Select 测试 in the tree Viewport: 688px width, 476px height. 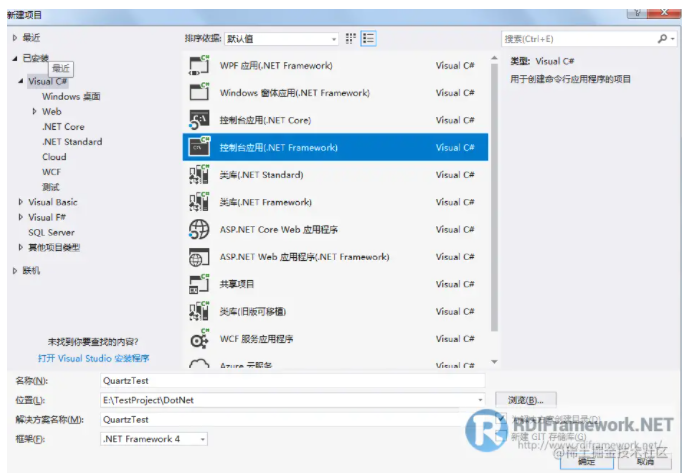[50, 187]
